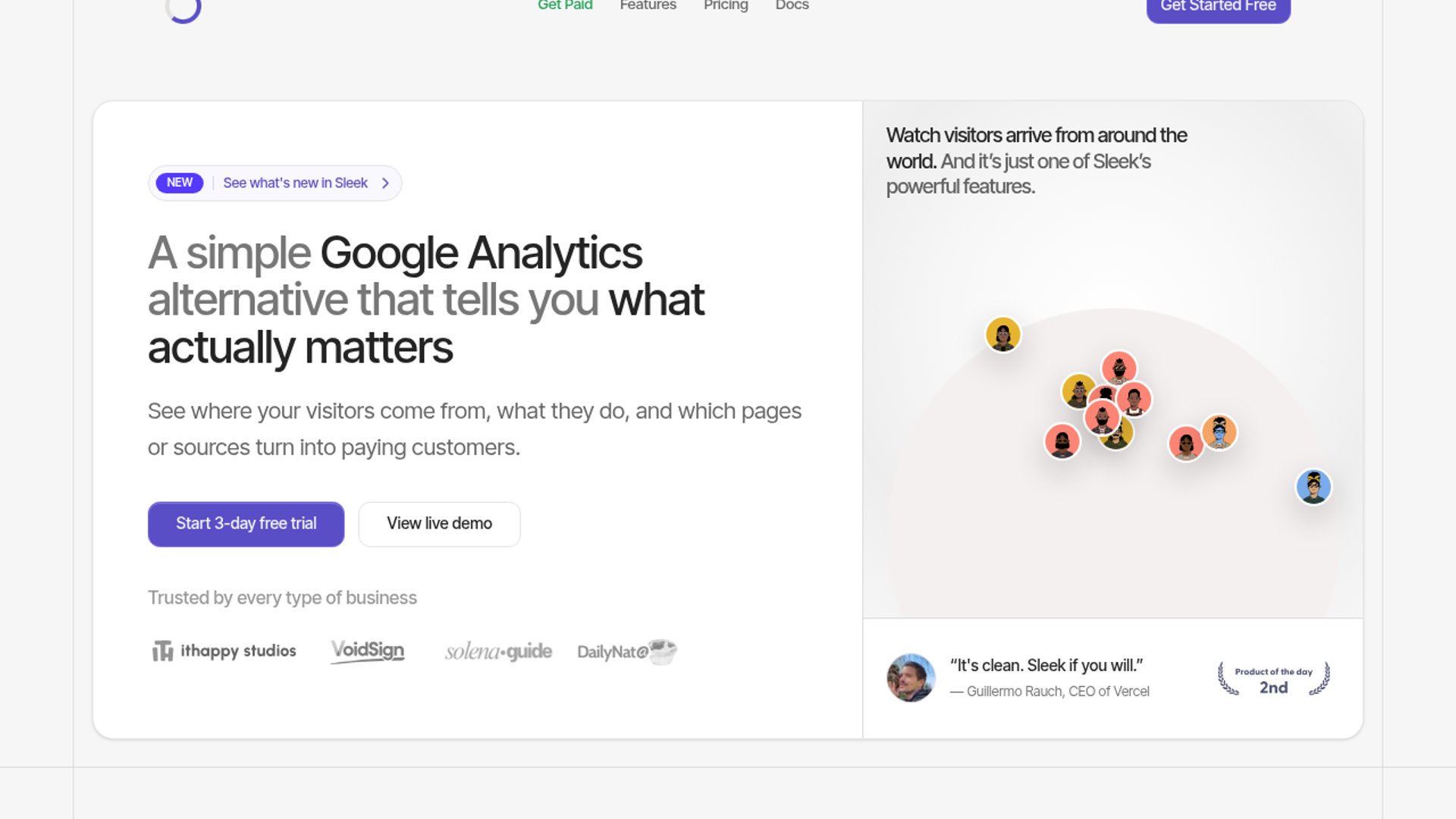Click the solena guide logo
Screen dimensions: 1456x819
click(x=498, y=651)
